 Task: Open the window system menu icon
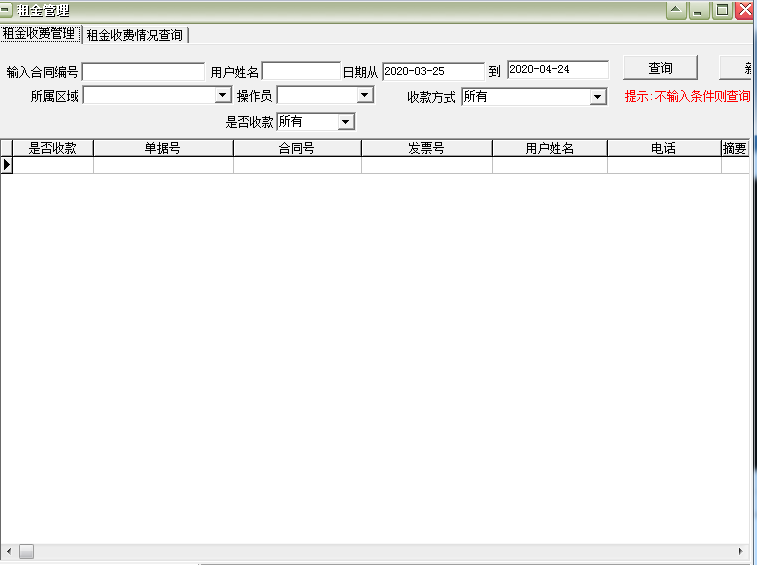click(6, 10)
